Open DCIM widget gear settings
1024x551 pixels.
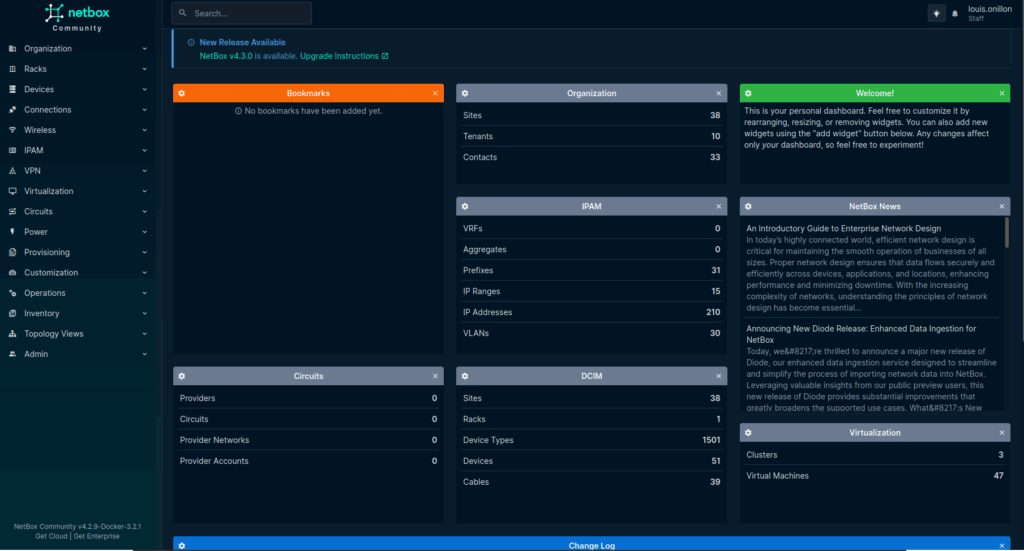465,376
